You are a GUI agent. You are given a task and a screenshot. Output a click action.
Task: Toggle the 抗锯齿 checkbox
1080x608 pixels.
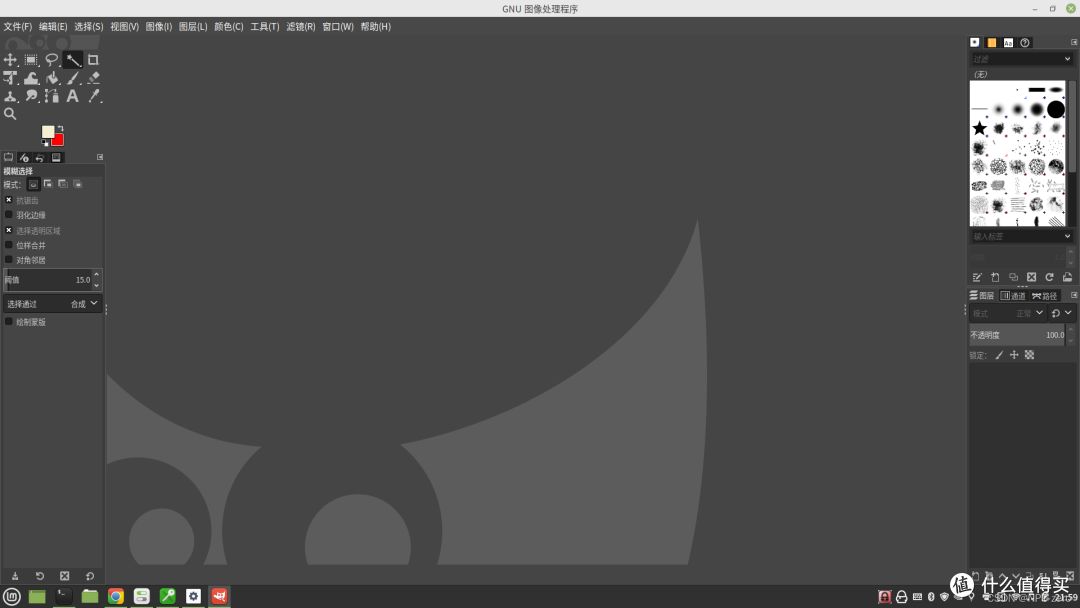[9, 200]
